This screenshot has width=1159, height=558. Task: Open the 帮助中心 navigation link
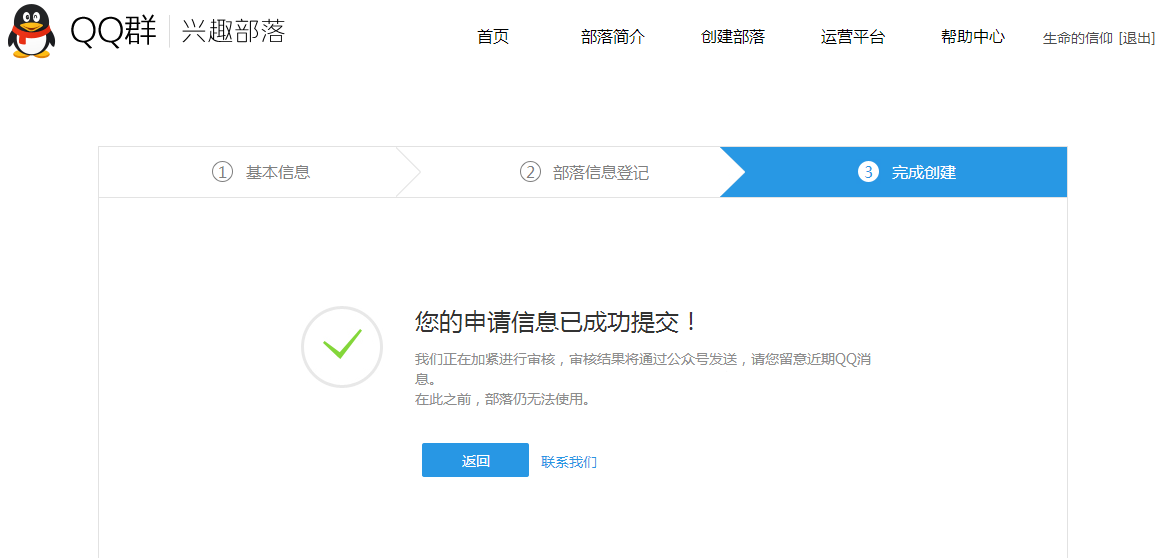[x=973, y=37]
